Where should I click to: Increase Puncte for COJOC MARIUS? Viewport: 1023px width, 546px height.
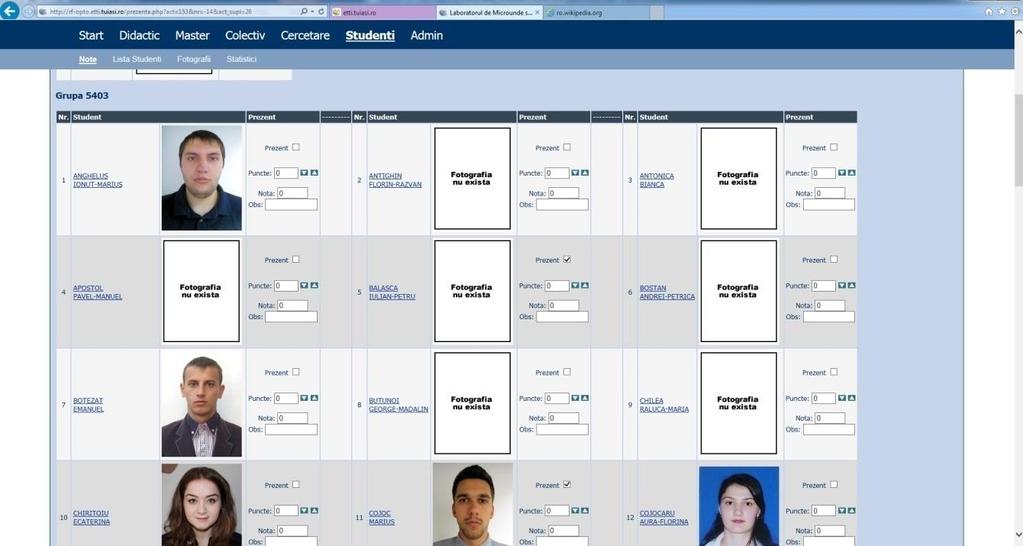(x=585, y=511)
